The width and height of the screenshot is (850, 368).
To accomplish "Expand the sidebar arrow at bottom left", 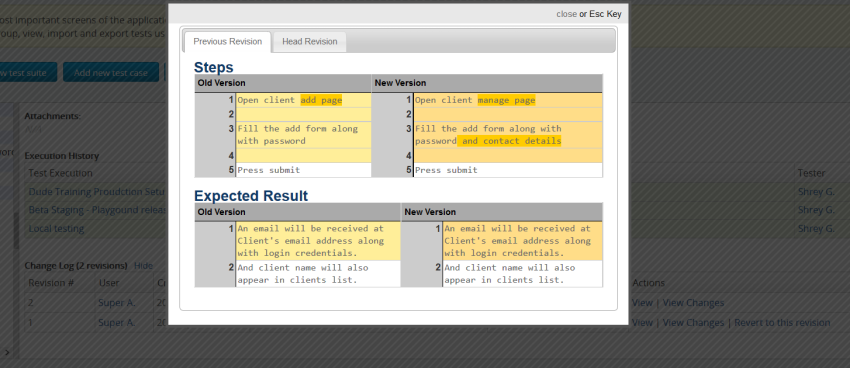I will pyautogui.click(x=7, y=352).
